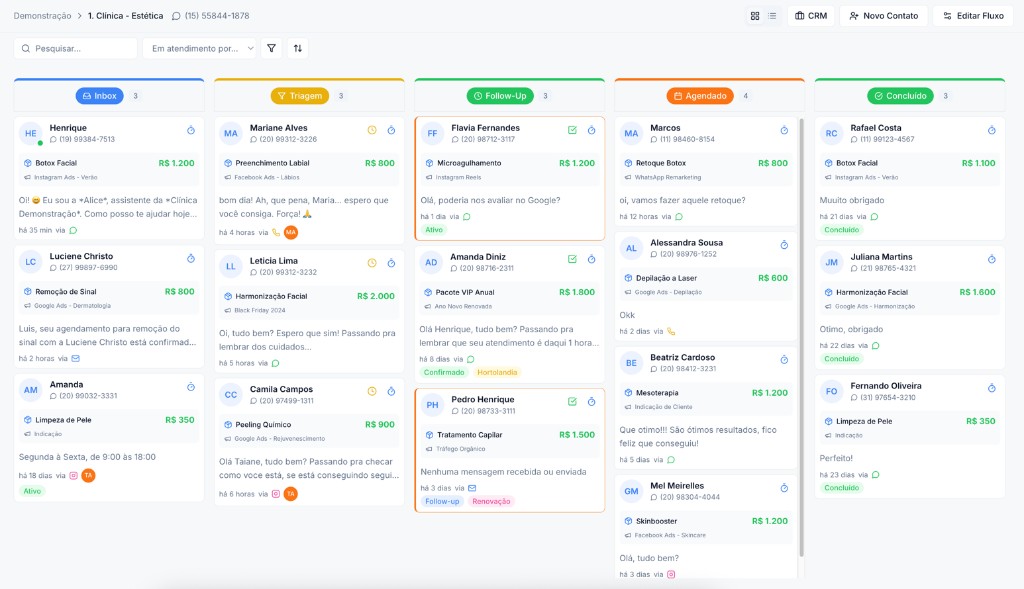Click the stopwatch icon on Mel Meirelles' card

(x=785, y=490)
